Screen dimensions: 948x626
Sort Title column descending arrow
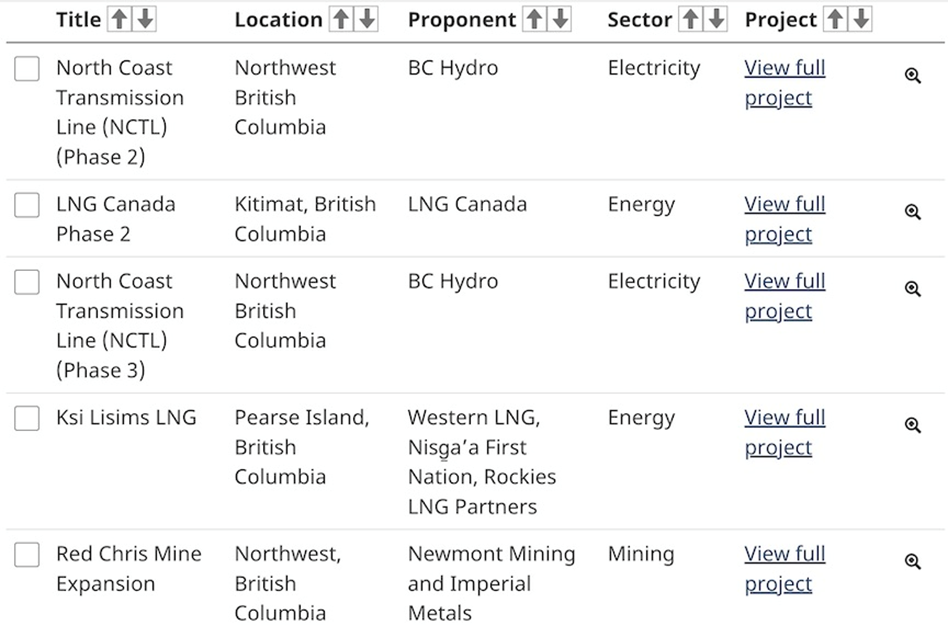144,19
